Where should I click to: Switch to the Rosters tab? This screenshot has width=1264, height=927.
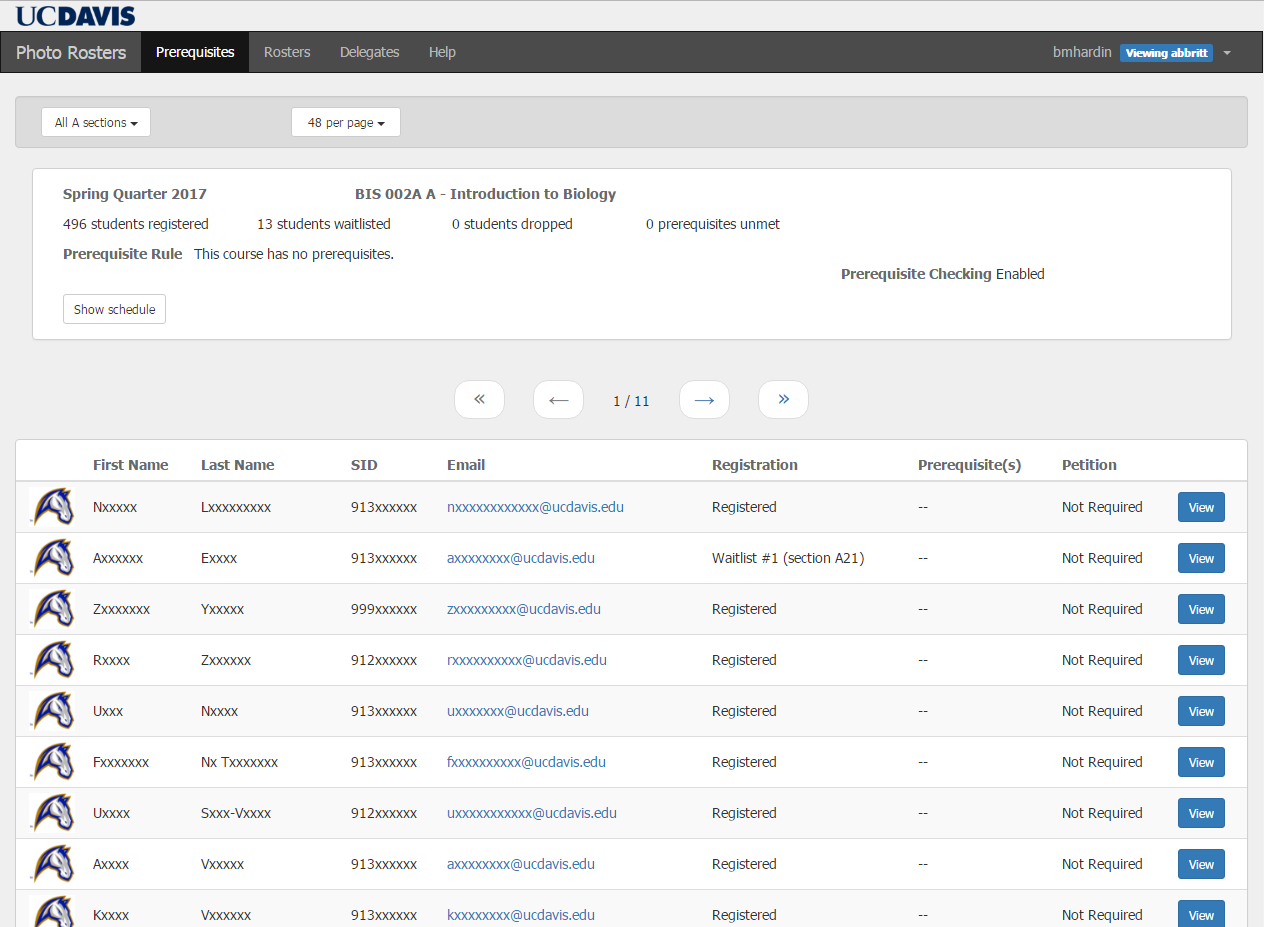287,52
